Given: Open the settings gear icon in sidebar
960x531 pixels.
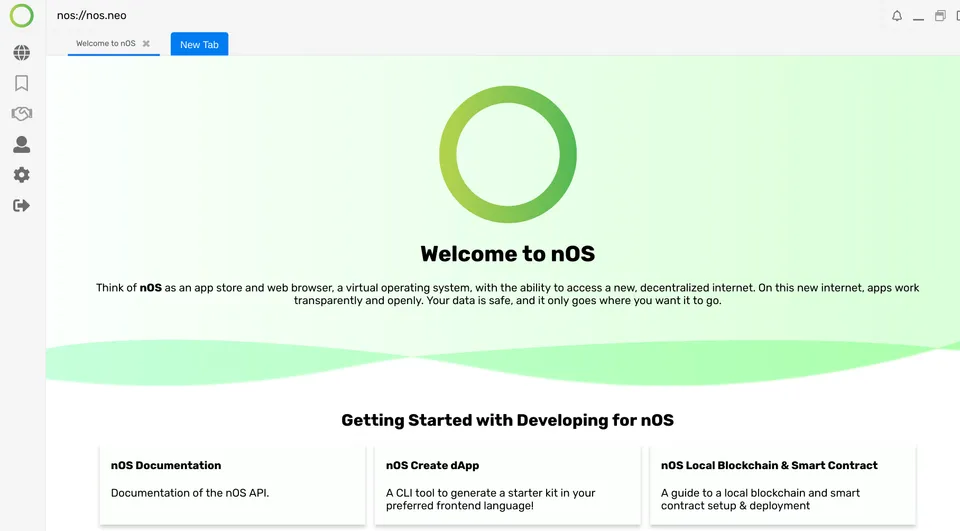Looking at the screenshot, I should pyautogui.click(x=21, y=175).
